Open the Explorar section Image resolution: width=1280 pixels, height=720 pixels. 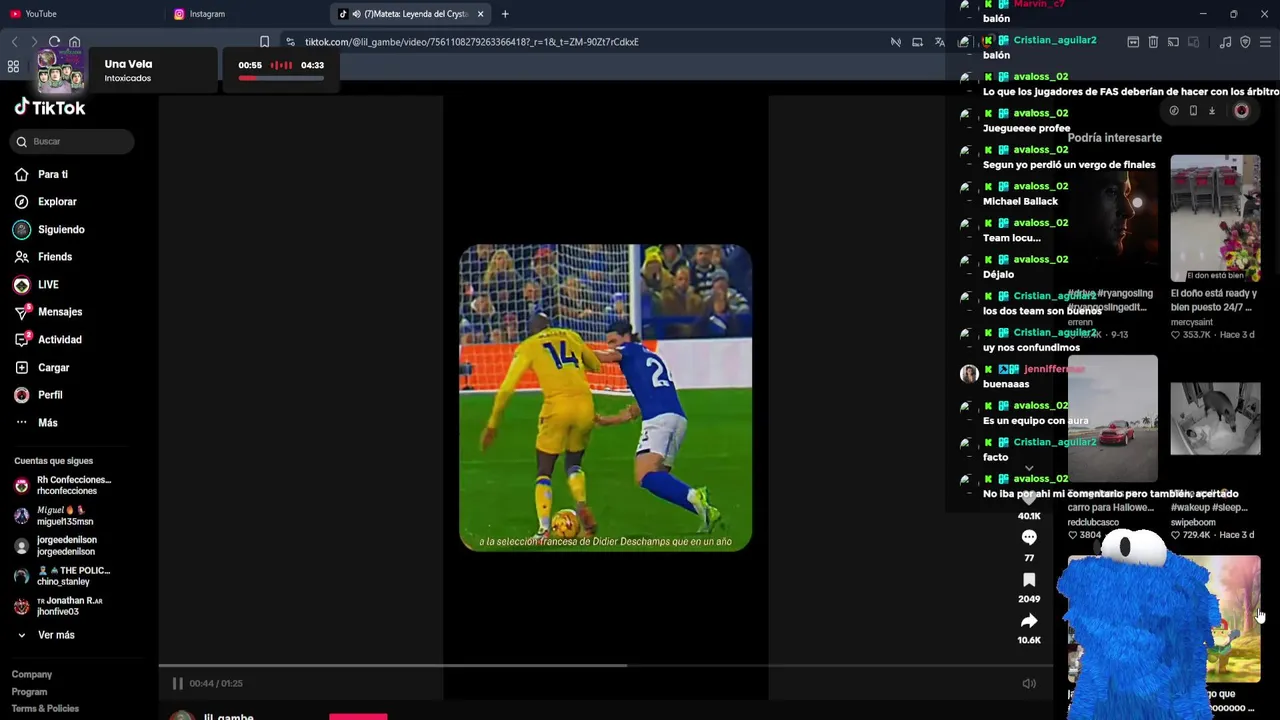(57, 202)
